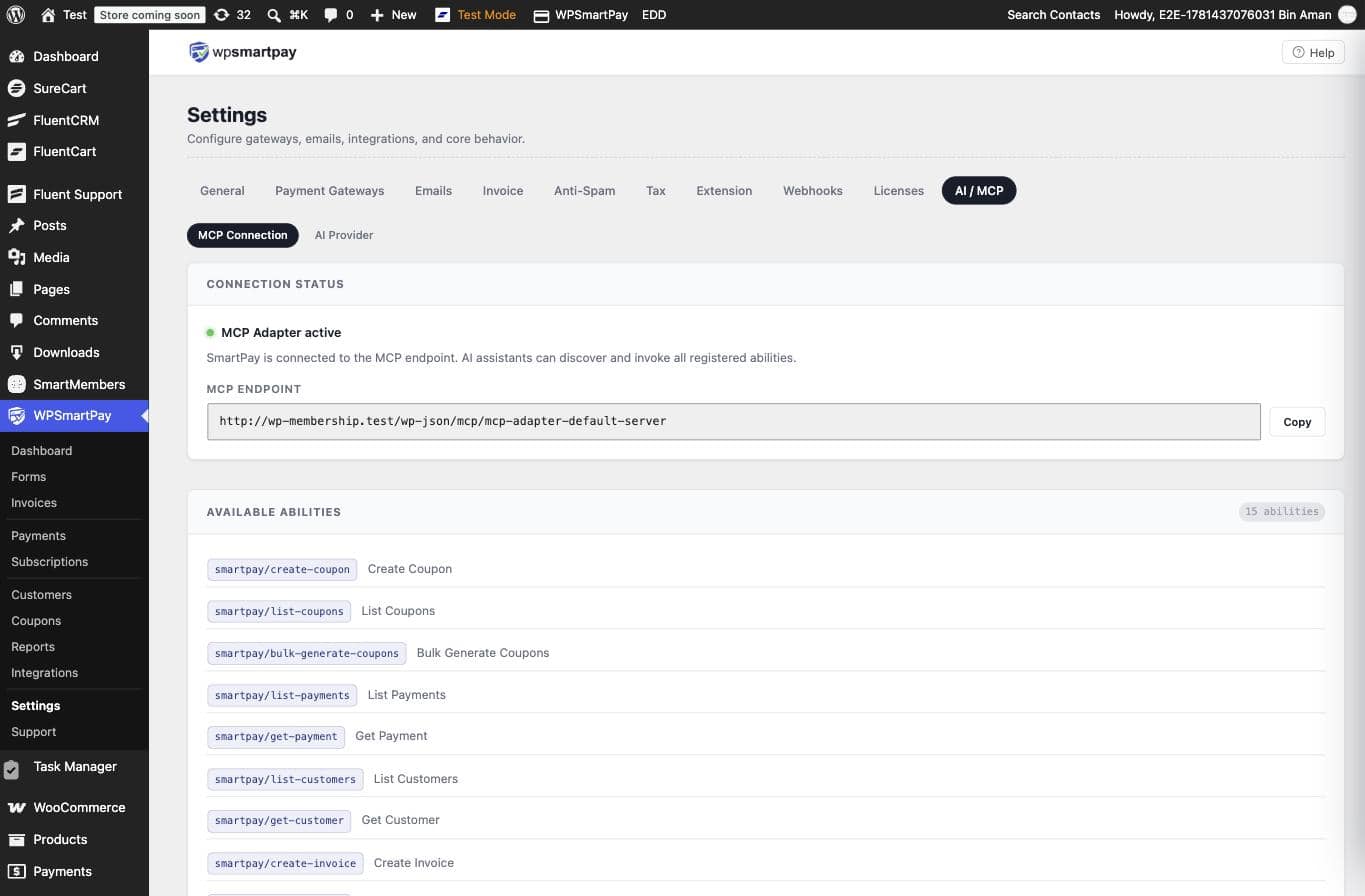Open Integrations in WPSmartPay submenu
The image size is (1365, 896).
tap(44, 673)
